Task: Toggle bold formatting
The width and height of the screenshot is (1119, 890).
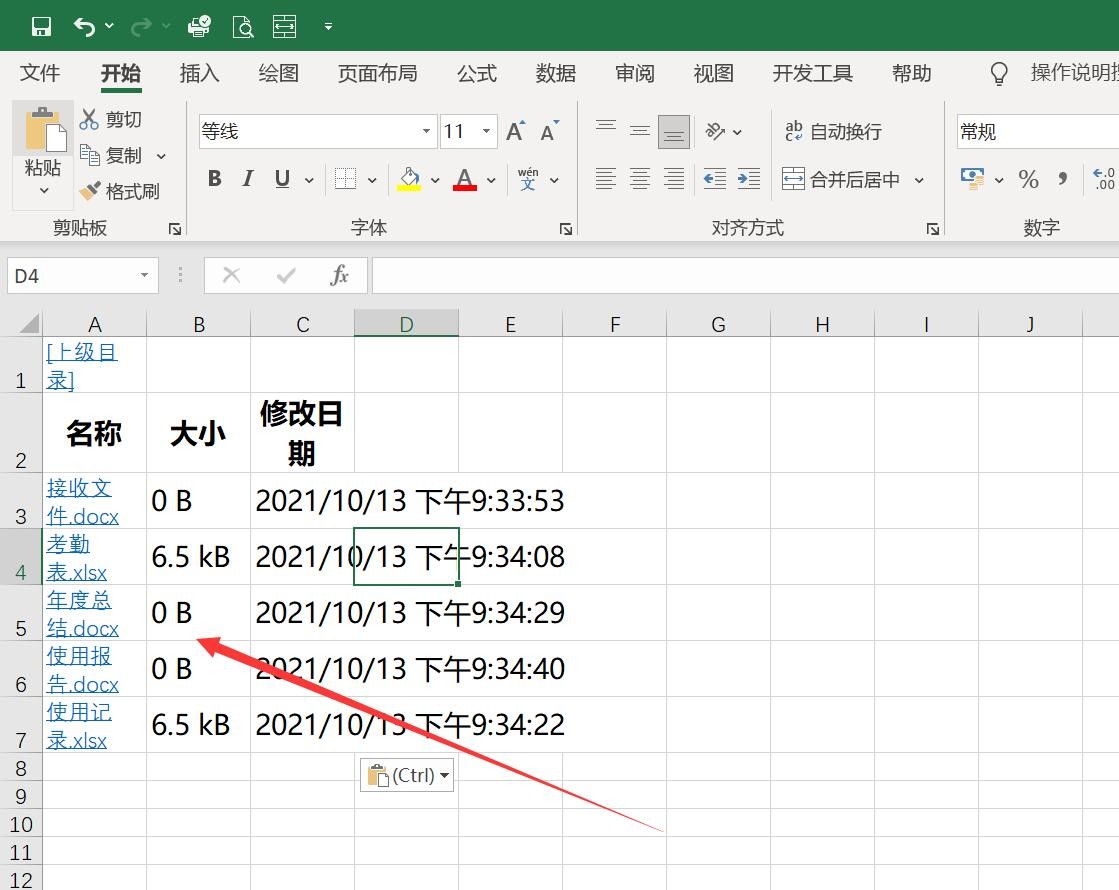Action: coord(214,178)
